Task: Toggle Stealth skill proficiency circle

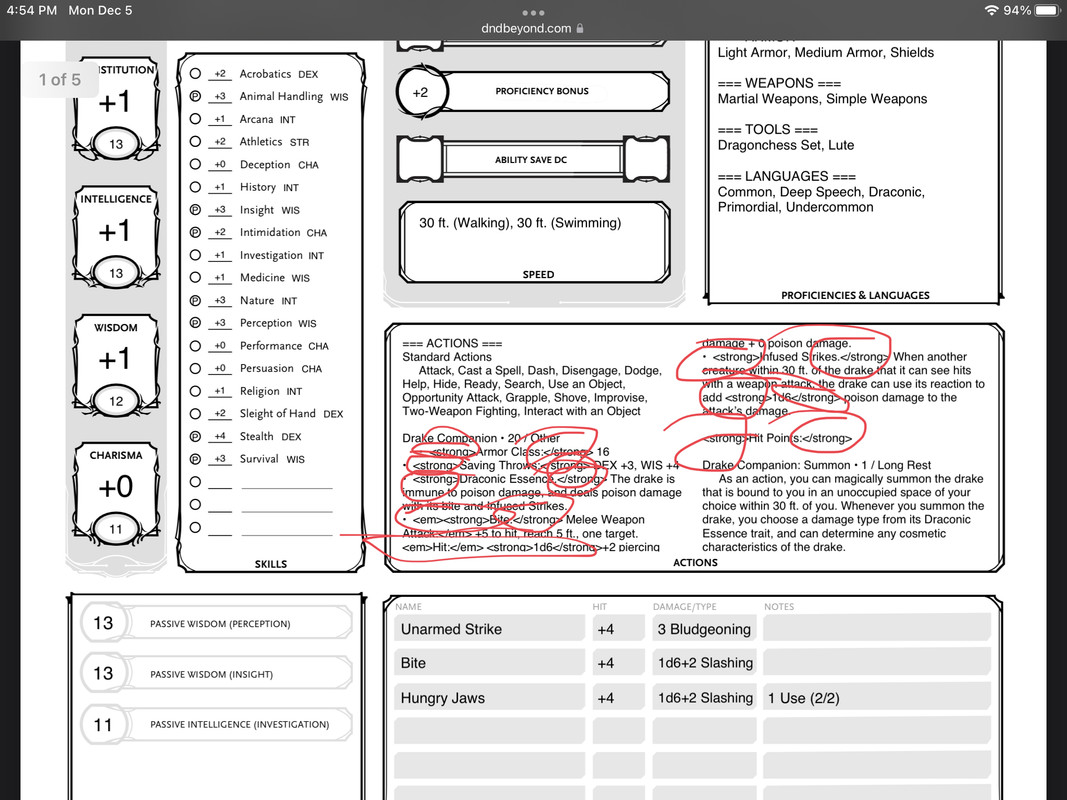Action: [x=195, y=436]
